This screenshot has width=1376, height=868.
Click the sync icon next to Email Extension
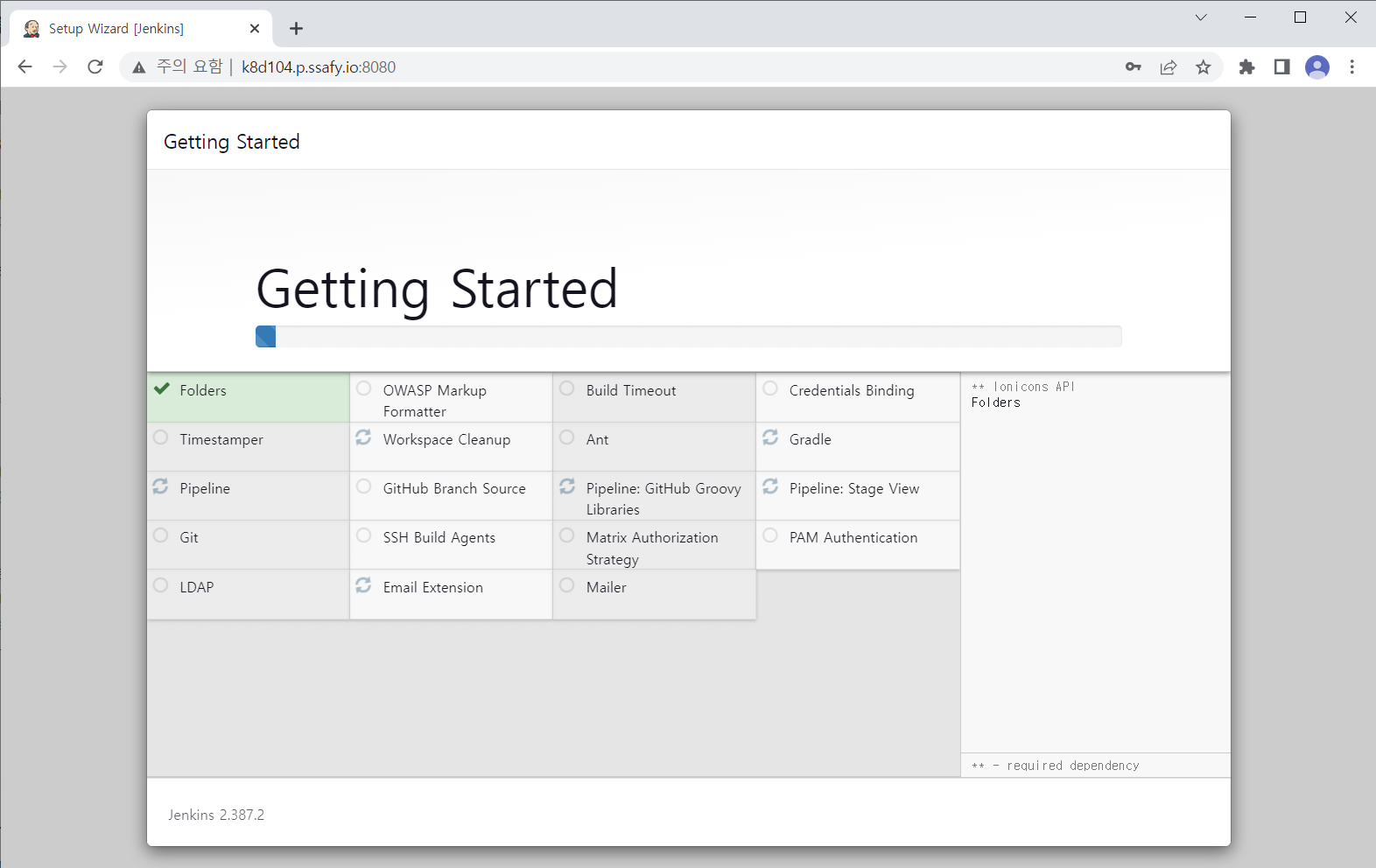(x=363, y=584)
